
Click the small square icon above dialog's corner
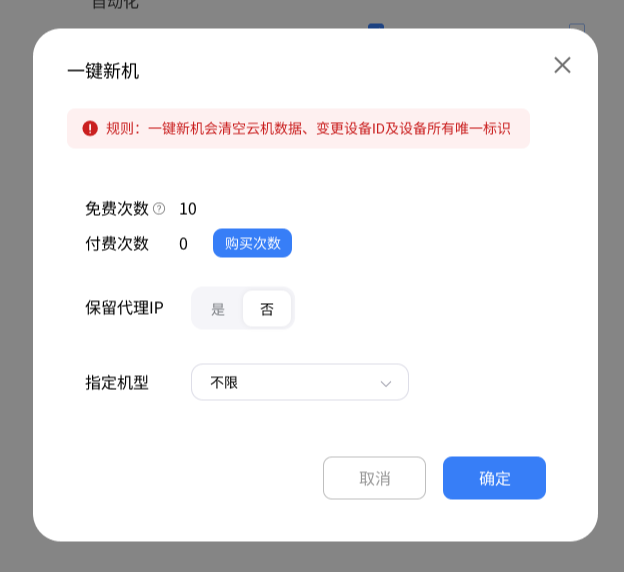pos(577,26)
